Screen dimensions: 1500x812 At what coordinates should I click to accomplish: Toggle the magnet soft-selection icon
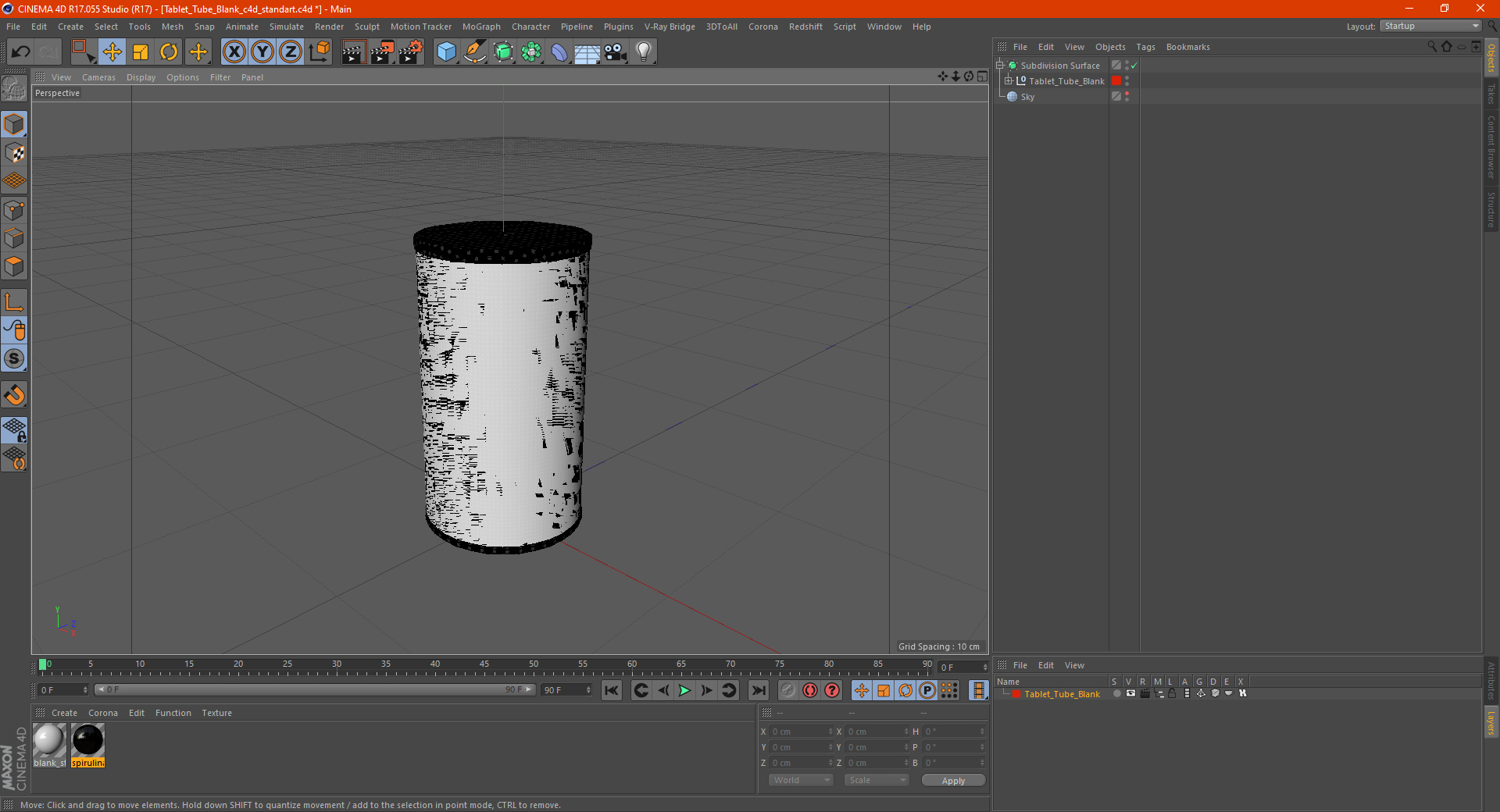(x=14, y=395)
